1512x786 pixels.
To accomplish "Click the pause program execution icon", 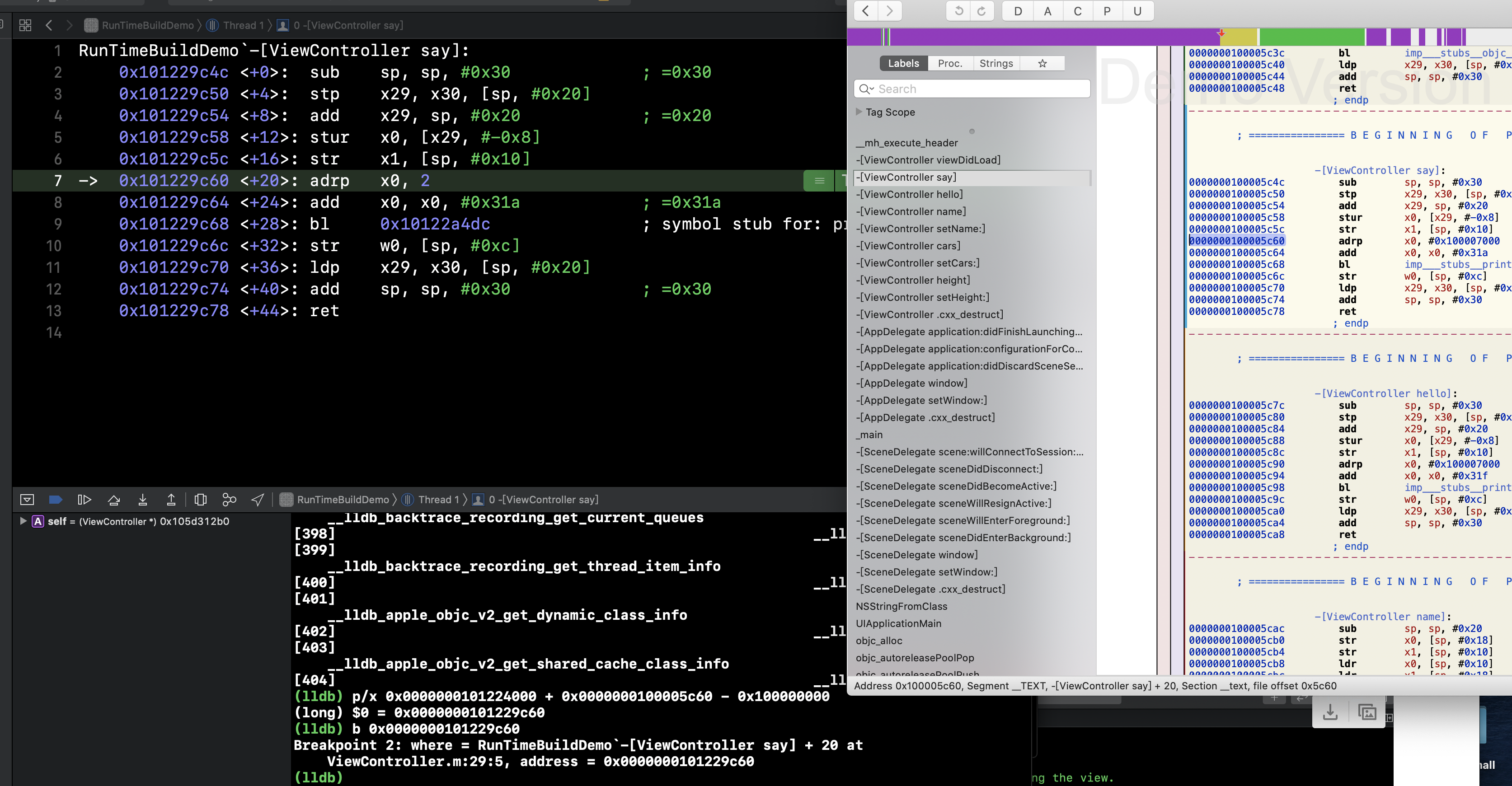I will point(84,499).
